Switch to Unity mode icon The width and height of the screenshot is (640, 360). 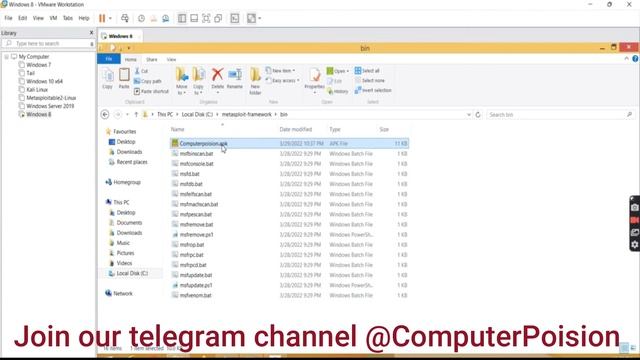coord(218,18)
